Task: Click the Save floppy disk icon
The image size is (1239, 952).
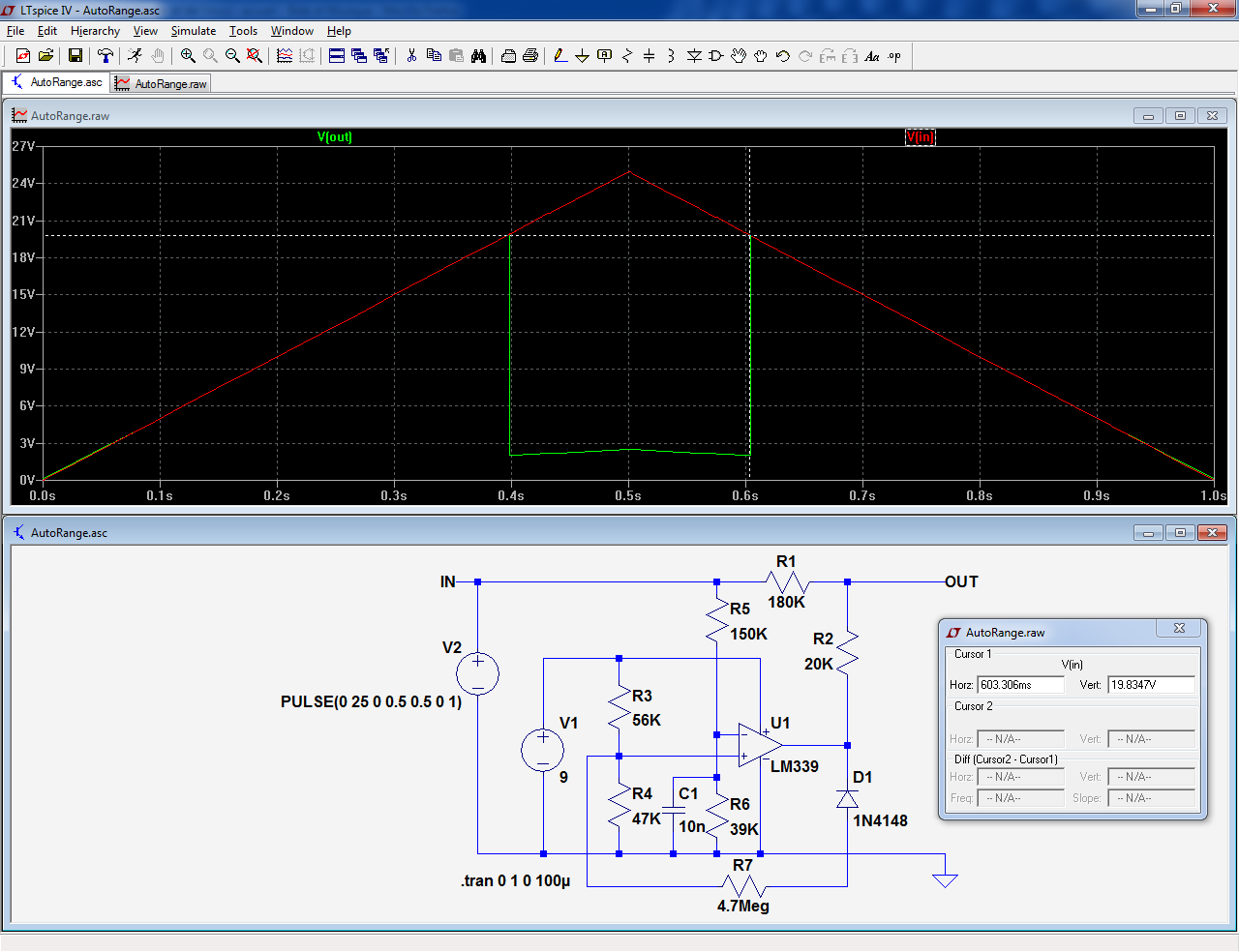Action: coord(75,56)
